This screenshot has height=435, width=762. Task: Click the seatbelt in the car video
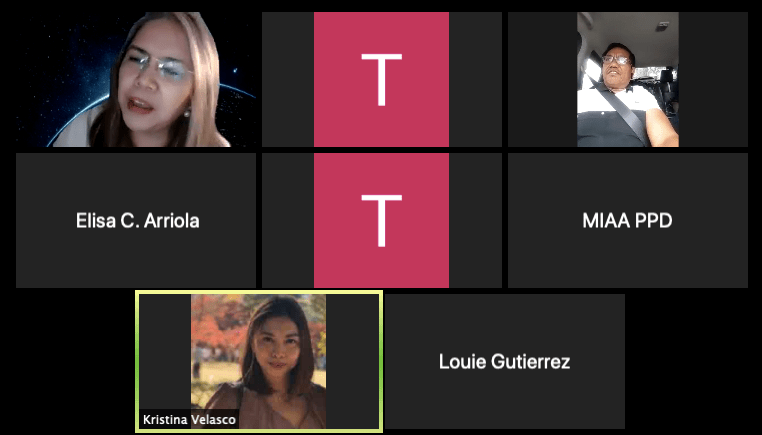tap(620, 110)
